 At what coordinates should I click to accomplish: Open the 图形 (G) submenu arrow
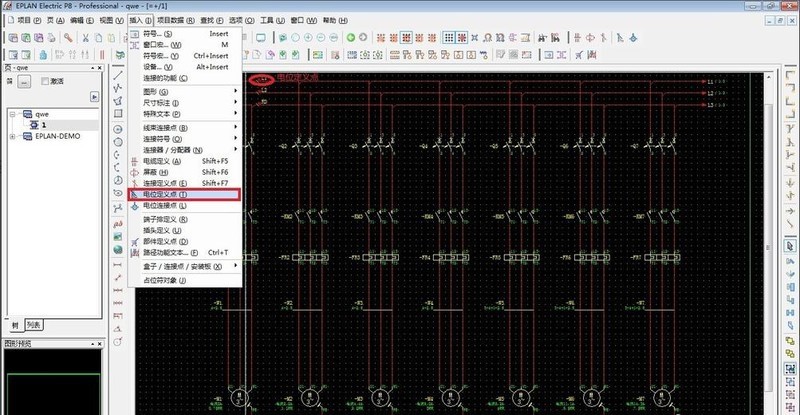point(236,91)
